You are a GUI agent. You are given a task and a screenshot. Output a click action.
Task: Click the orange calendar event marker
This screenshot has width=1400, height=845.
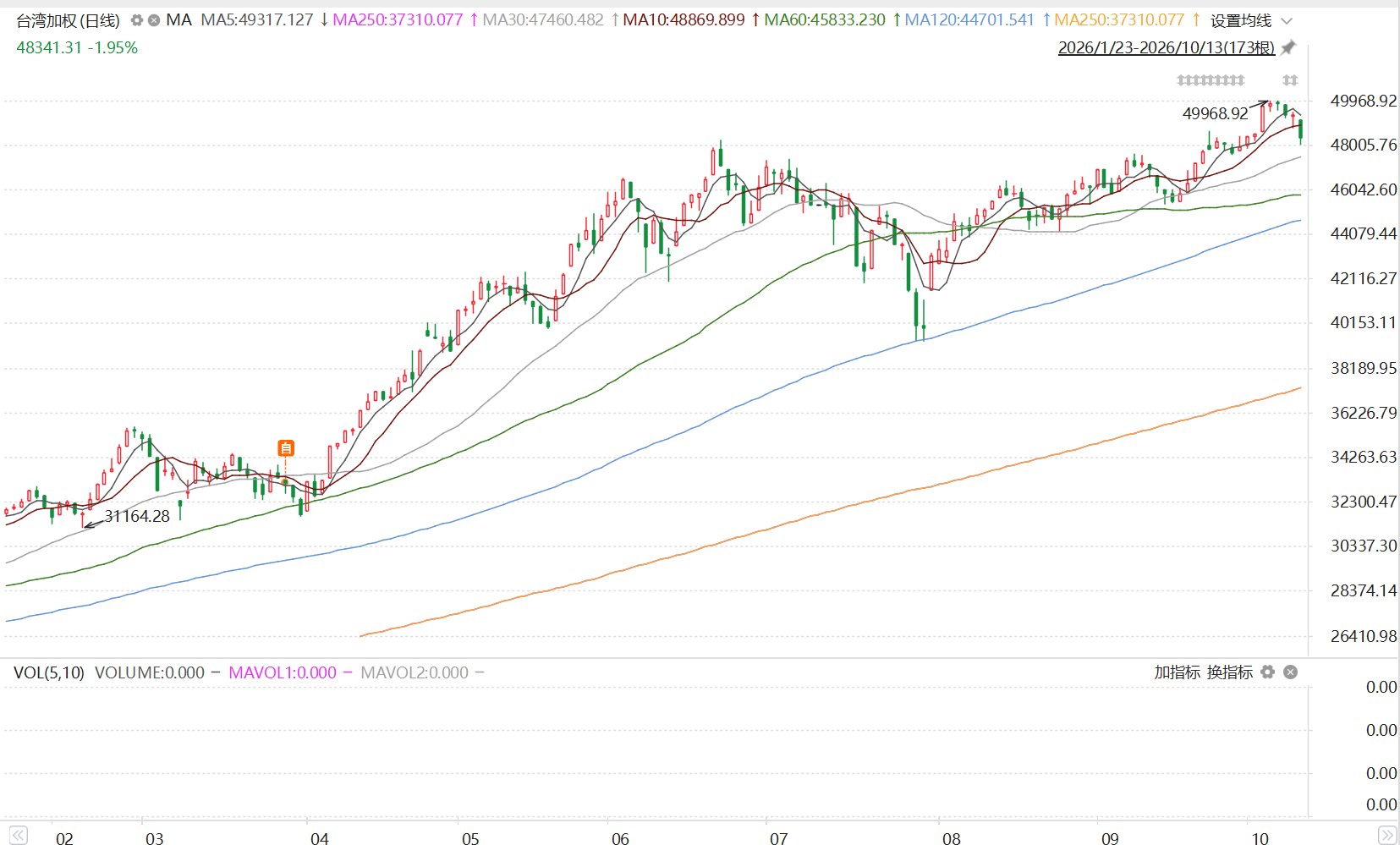286,448
